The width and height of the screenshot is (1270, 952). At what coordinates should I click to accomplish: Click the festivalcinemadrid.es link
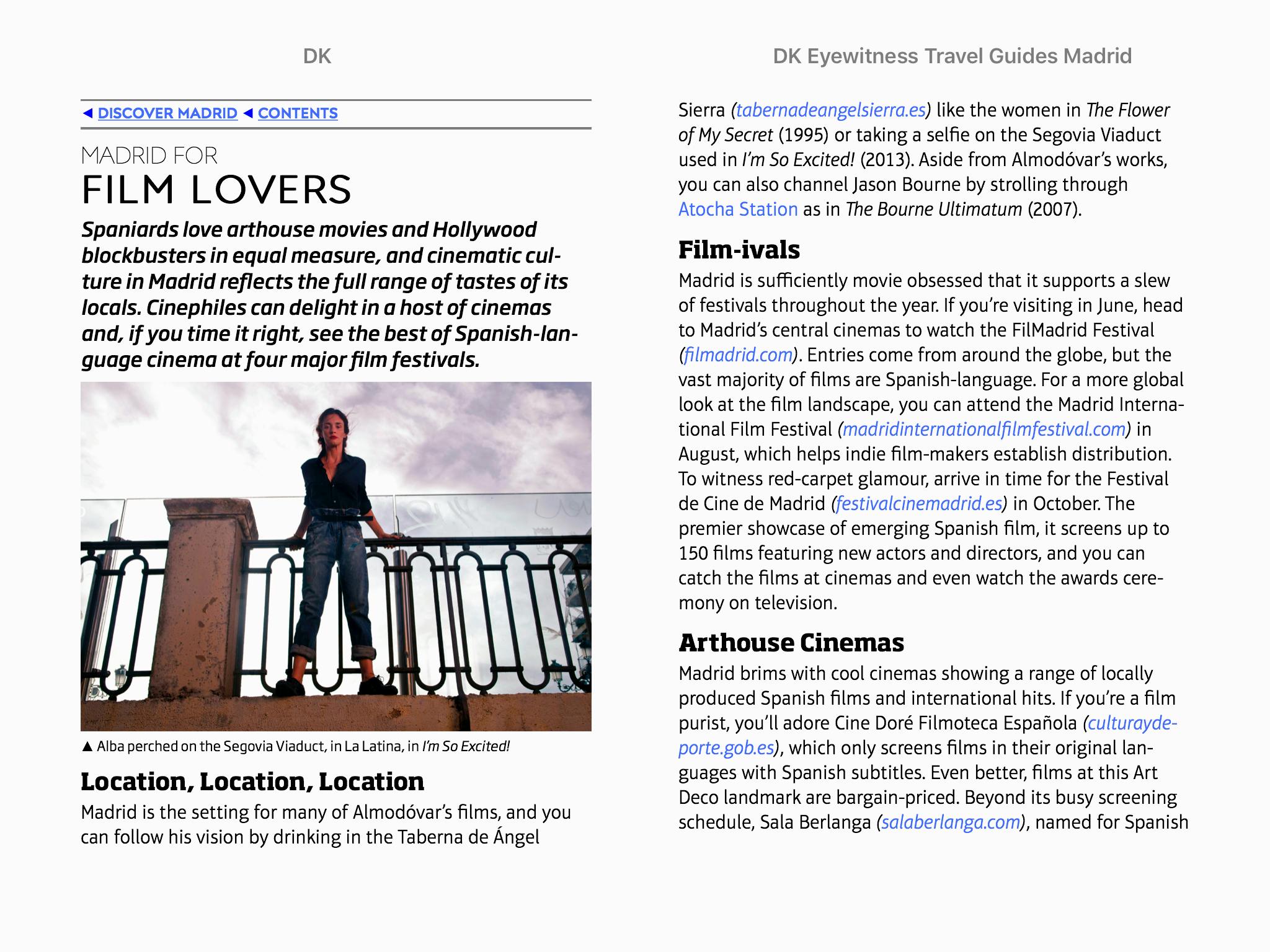(918, 504)
